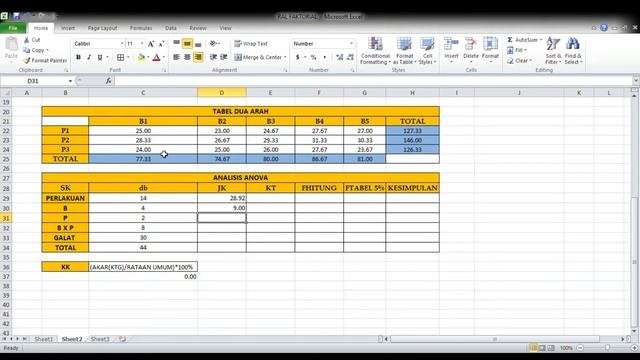Decrease the cell indent
640x360 pixels.
[213, 58]
